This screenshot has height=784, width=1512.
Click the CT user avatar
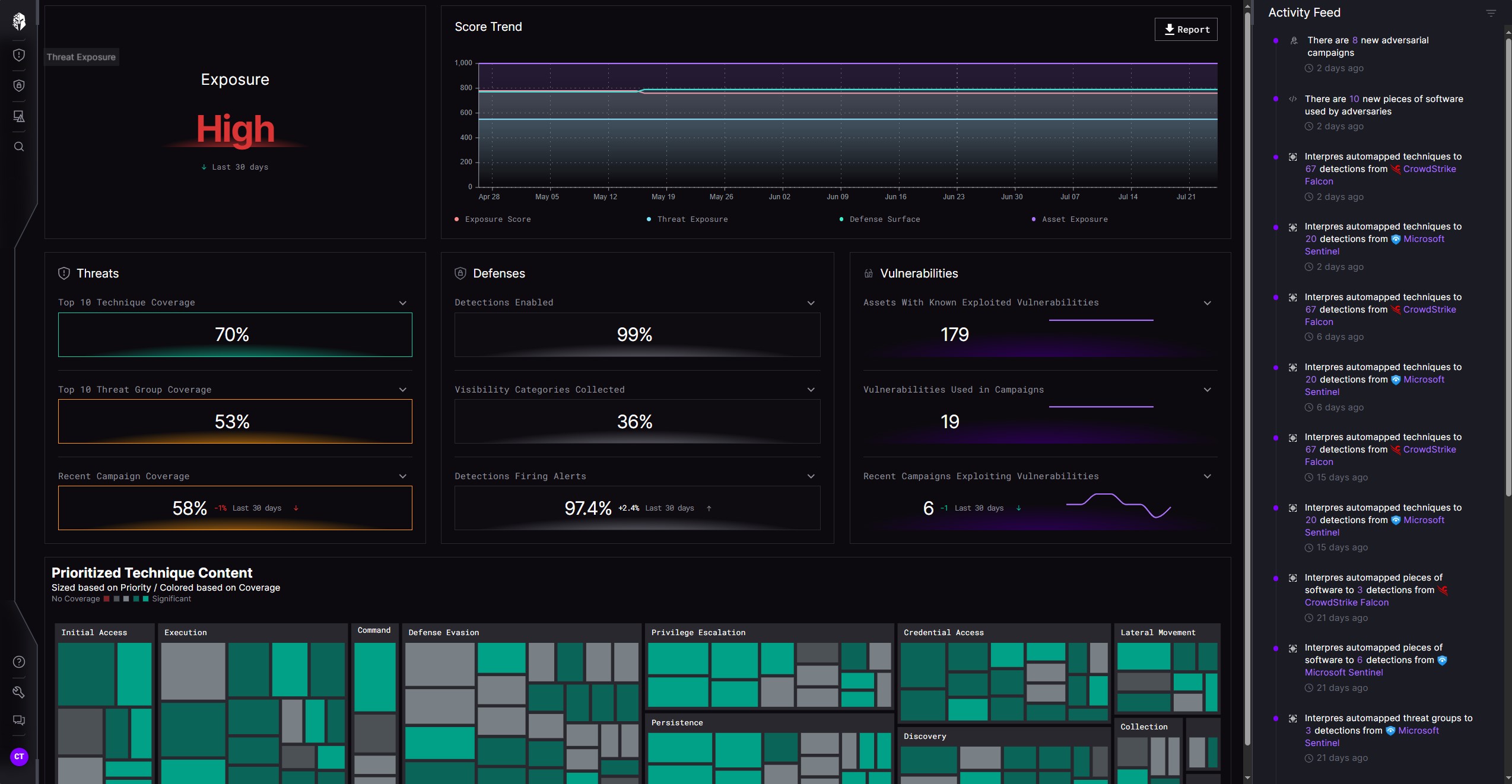pyautogui.click(x=19, y=757)
